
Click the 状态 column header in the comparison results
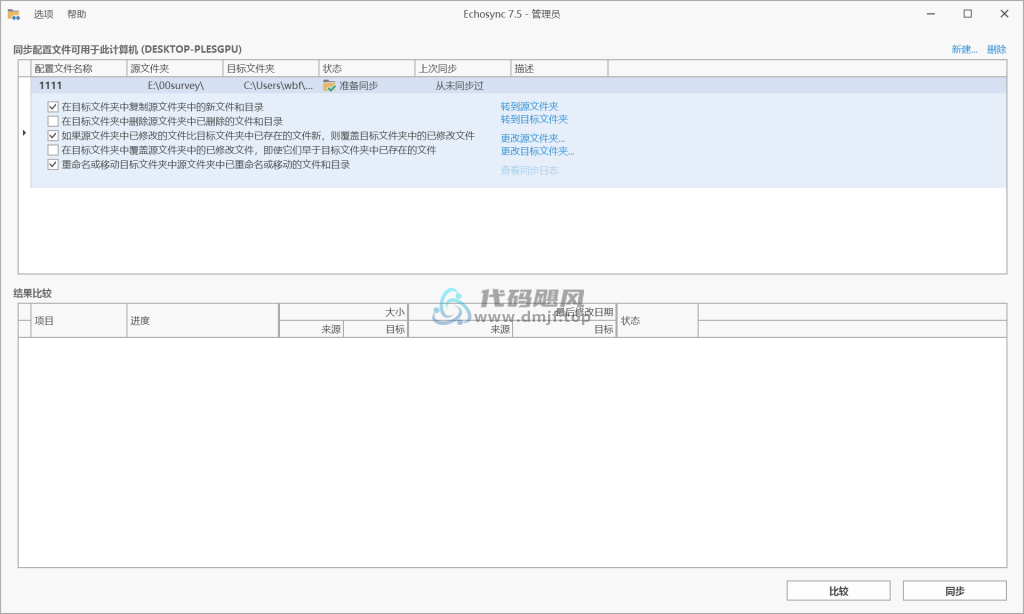(x=657, y=321)
